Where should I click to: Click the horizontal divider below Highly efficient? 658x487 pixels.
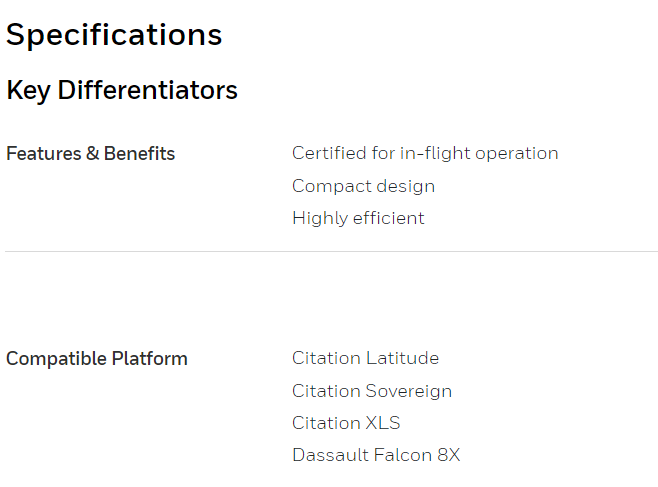coord(332,252)
